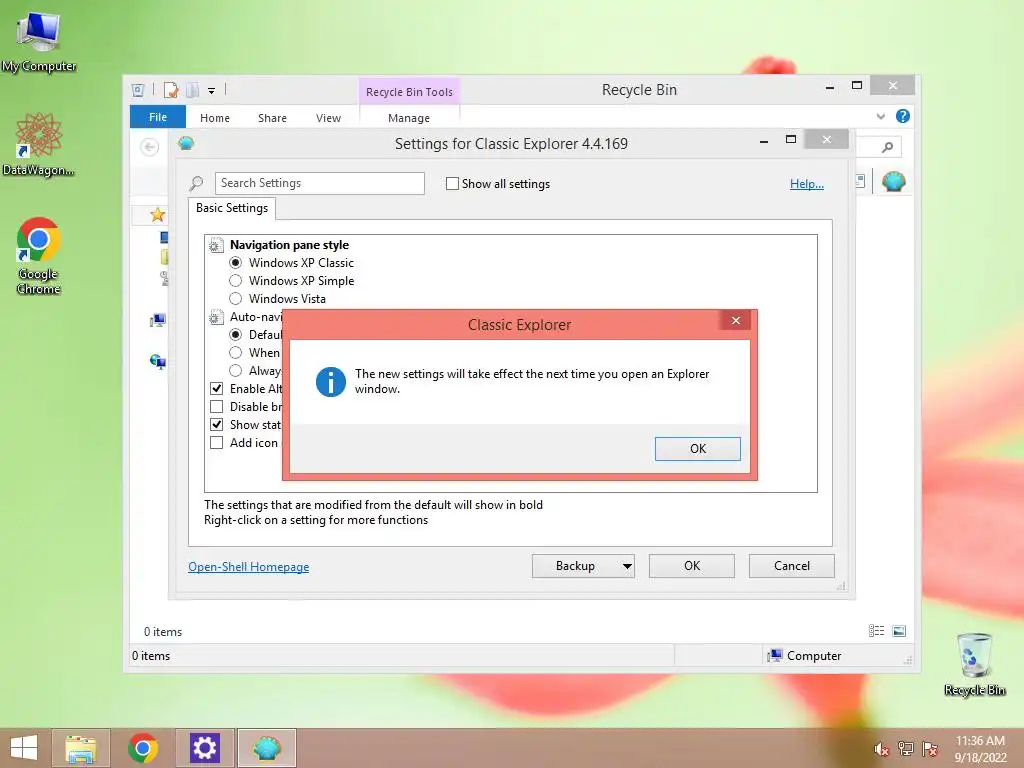The width and height of the screenshot is (1024, 768).
Task: Expand the quick access toolbar dropdown
Action: [x=212, y=91]
